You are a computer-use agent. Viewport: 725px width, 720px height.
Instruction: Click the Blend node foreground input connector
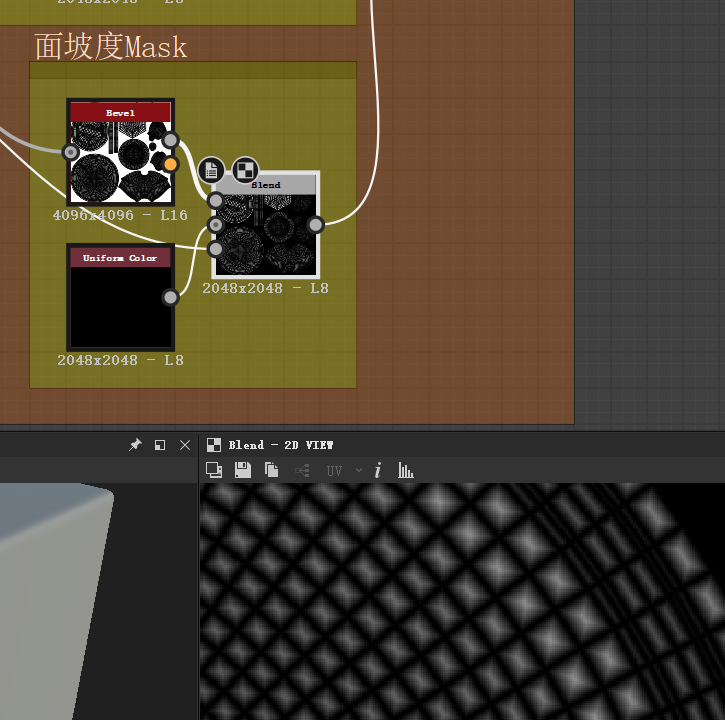(x=216, y=201)
